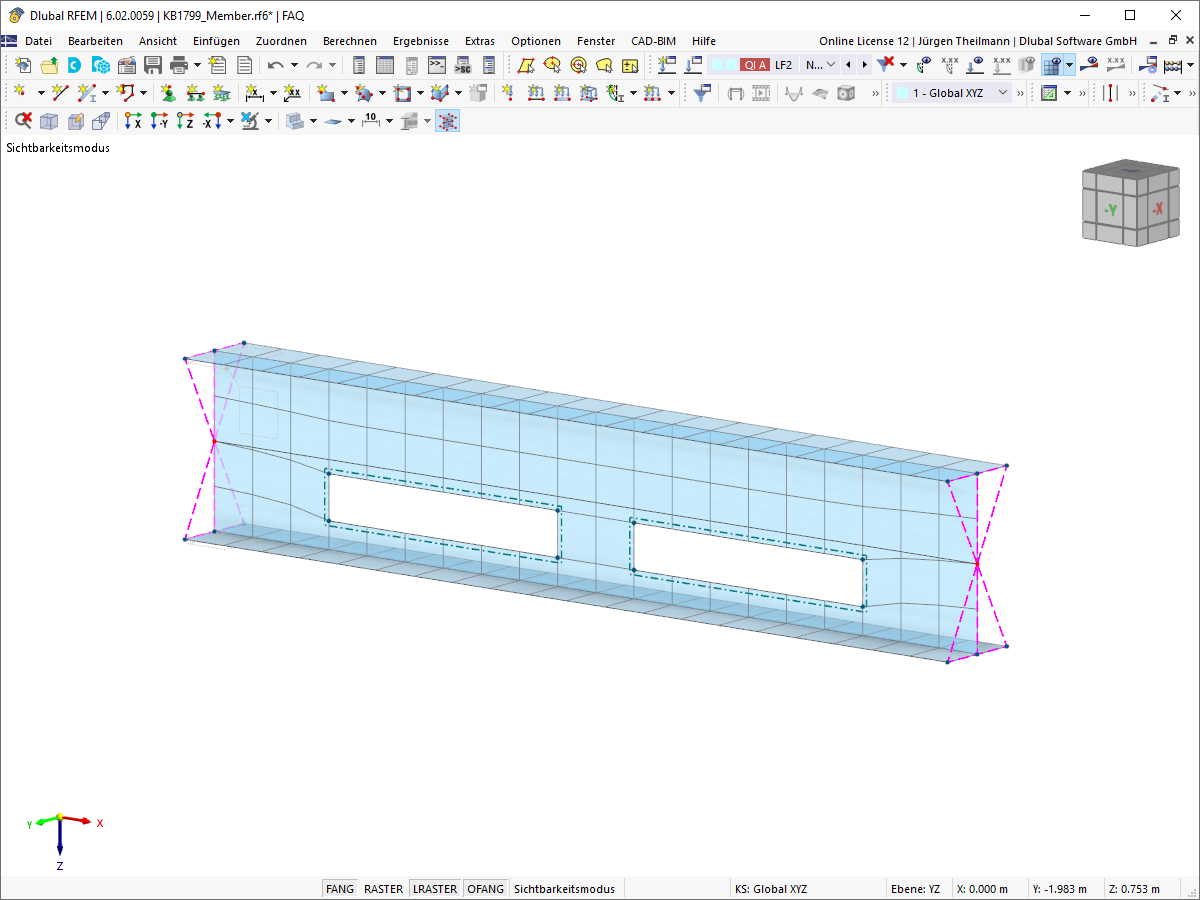Image resolution: width=1200 pixels, height=900 pixels.
Task: Add a green nodal support
Action: tap(167, 93)
